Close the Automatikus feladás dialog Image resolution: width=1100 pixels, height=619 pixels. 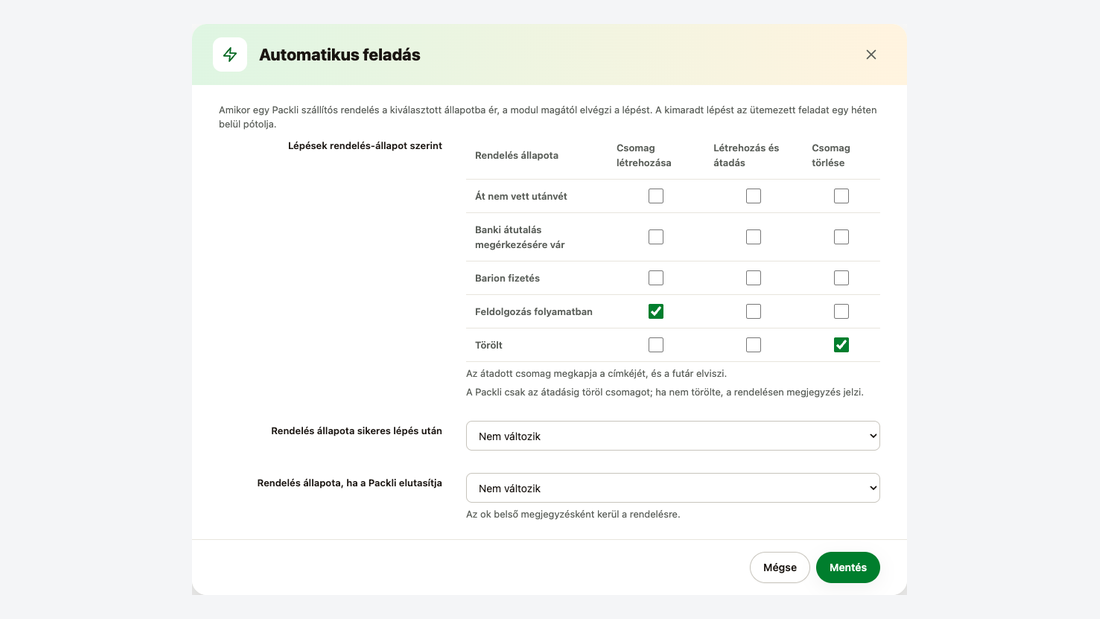[871, 55]
